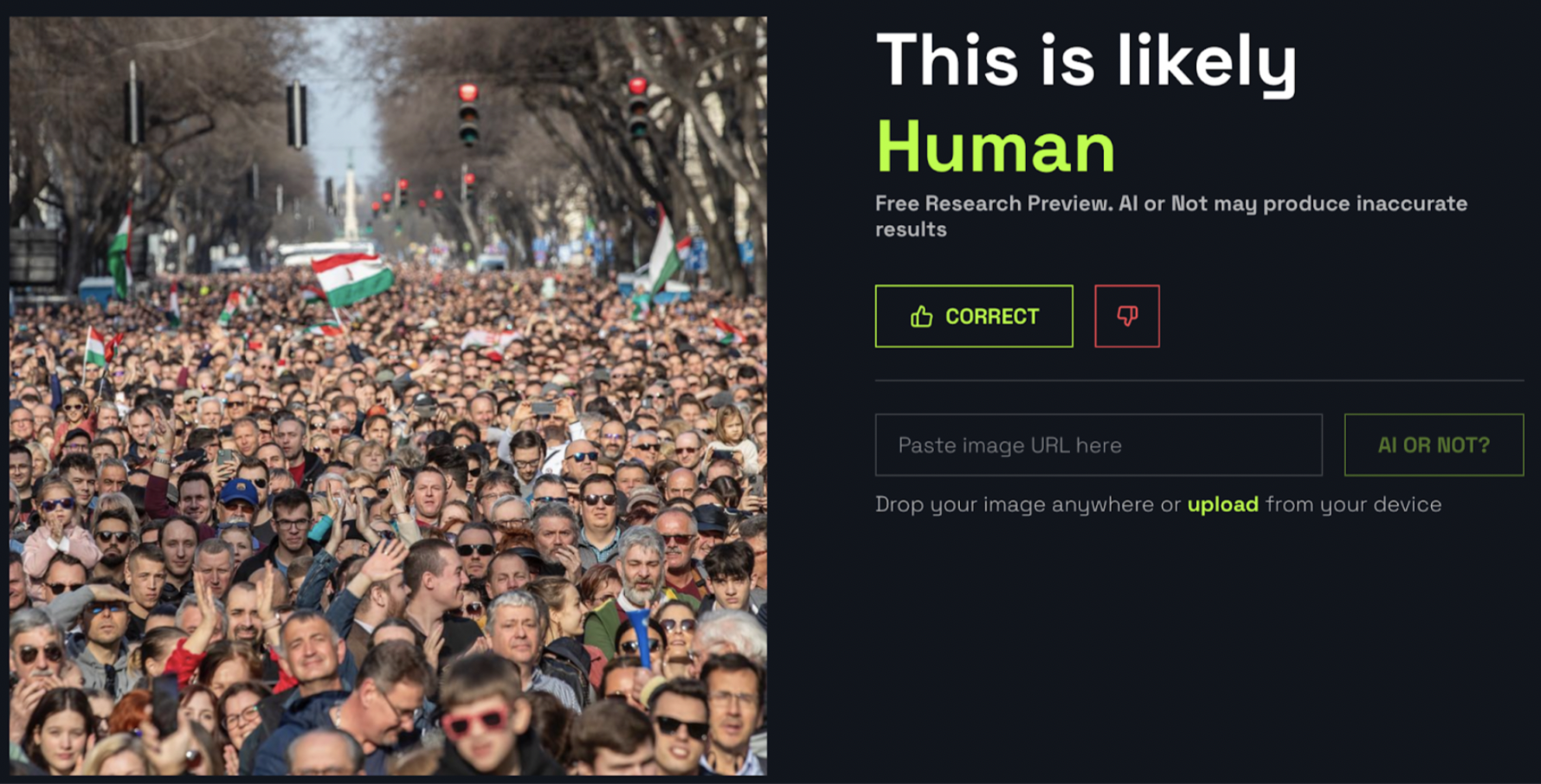
Task: Click the thumbs-up icon in CORRECT button
Action: click(921, 317)
